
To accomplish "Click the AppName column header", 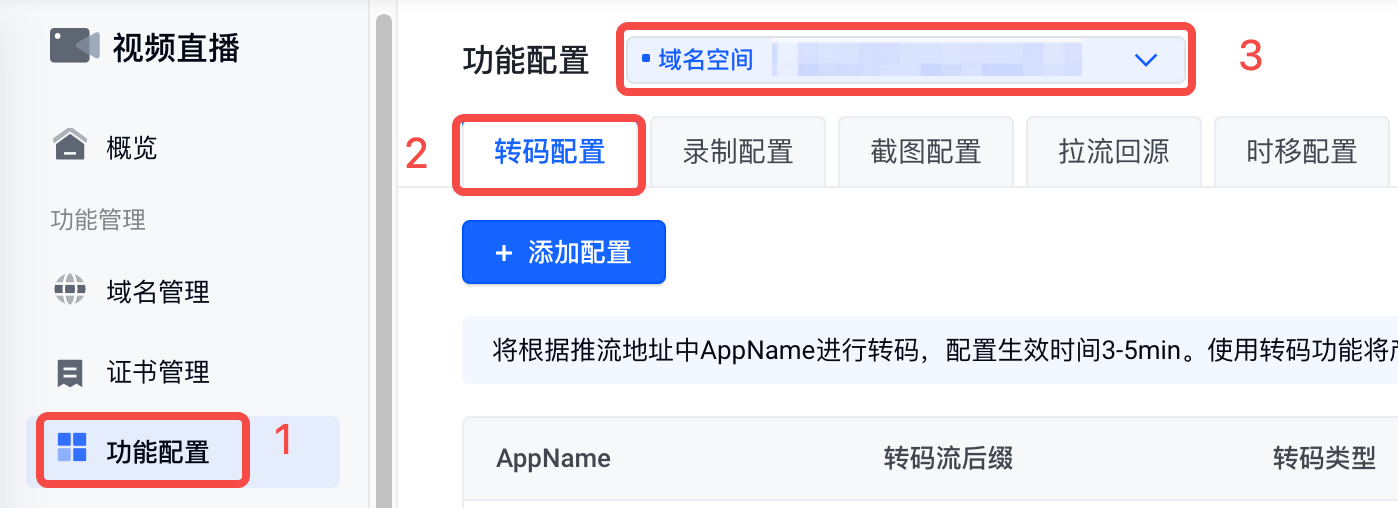I will pyautogui.click(x=553, y=458).
